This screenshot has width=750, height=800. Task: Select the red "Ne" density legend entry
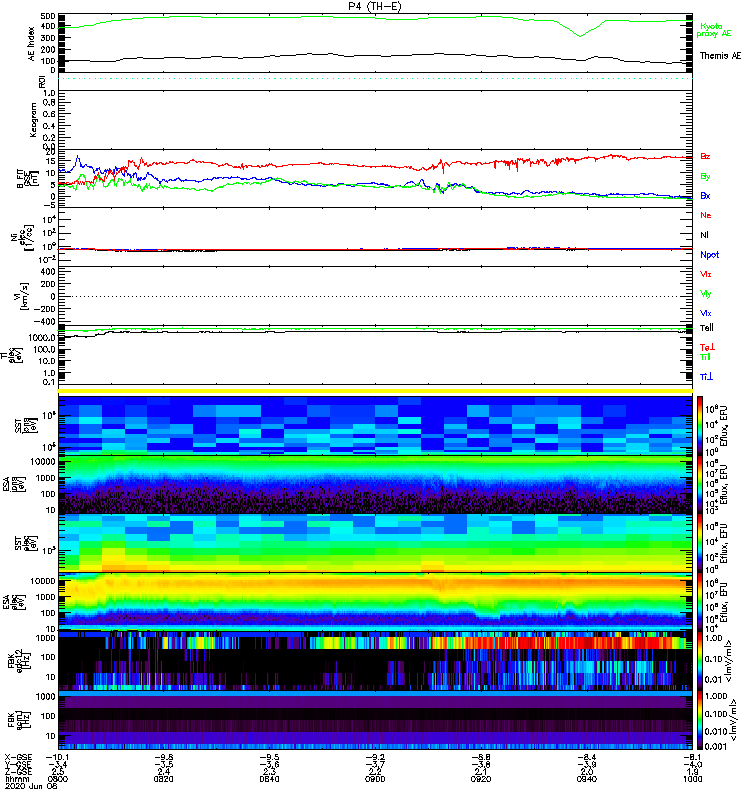click(705, 215)
